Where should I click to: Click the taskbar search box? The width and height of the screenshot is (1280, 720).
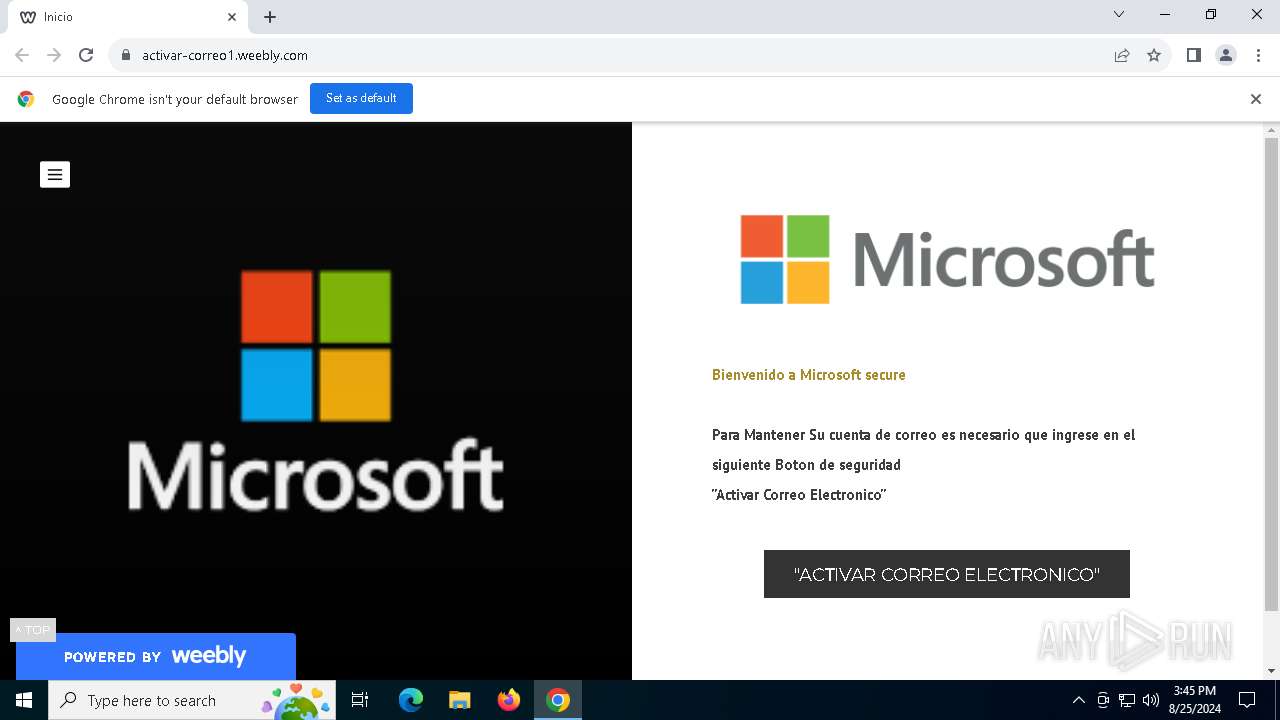(192, 700)
